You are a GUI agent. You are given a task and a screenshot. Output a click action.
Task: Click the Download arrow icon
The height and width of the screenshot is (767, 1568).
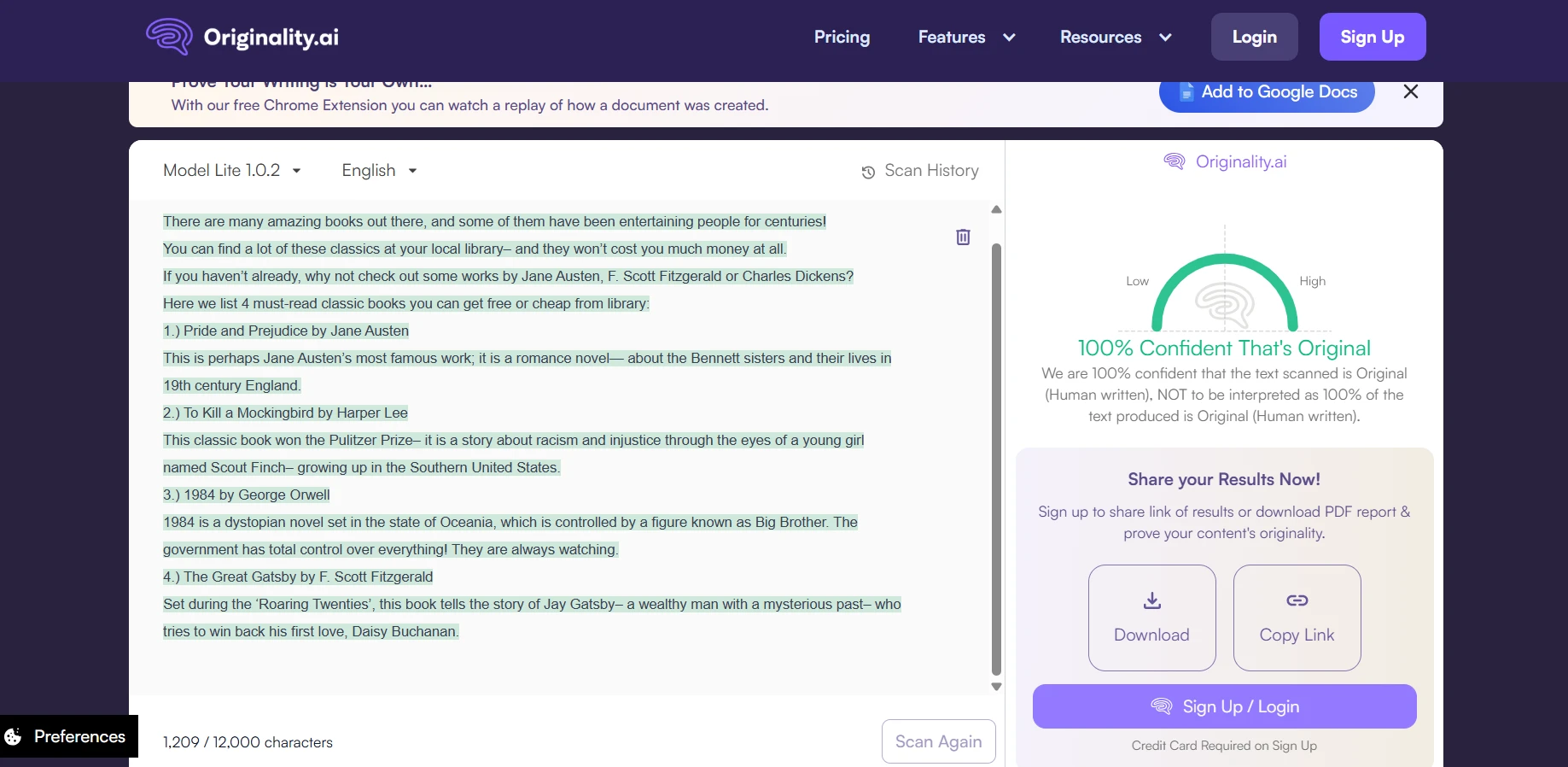1152,600
